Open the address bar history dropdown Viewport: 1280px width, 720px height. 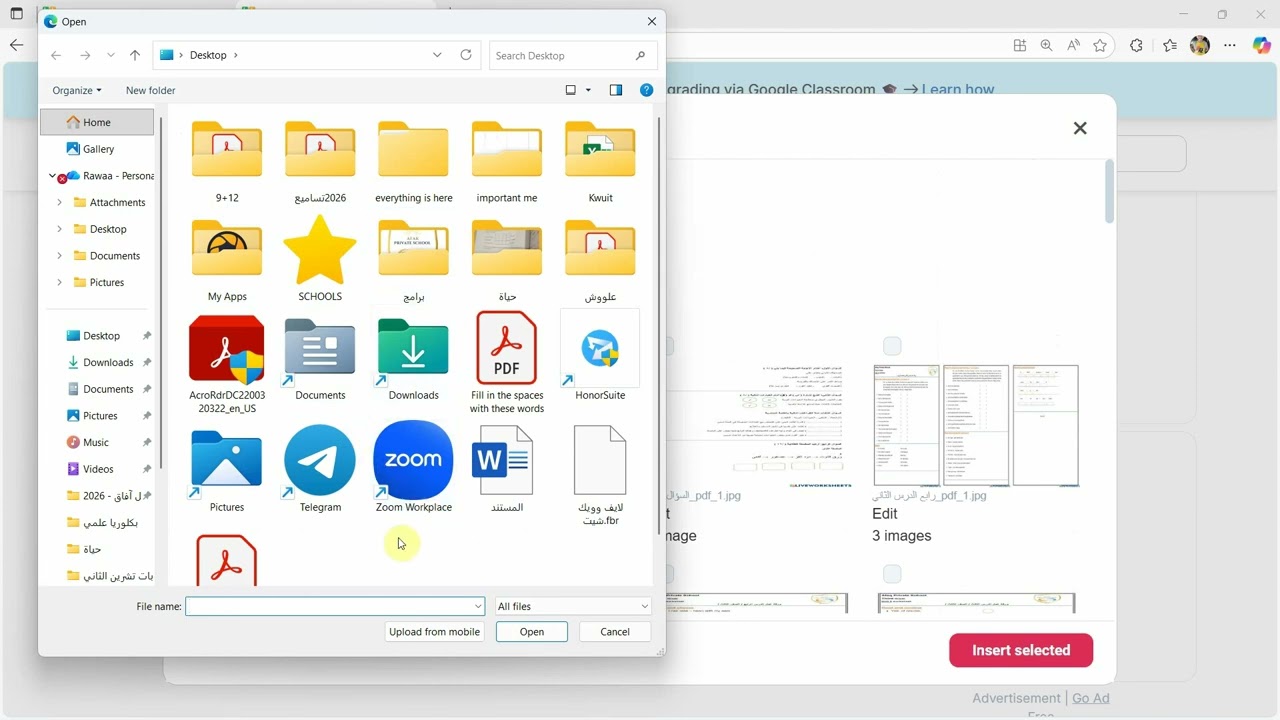pos(437,55)
